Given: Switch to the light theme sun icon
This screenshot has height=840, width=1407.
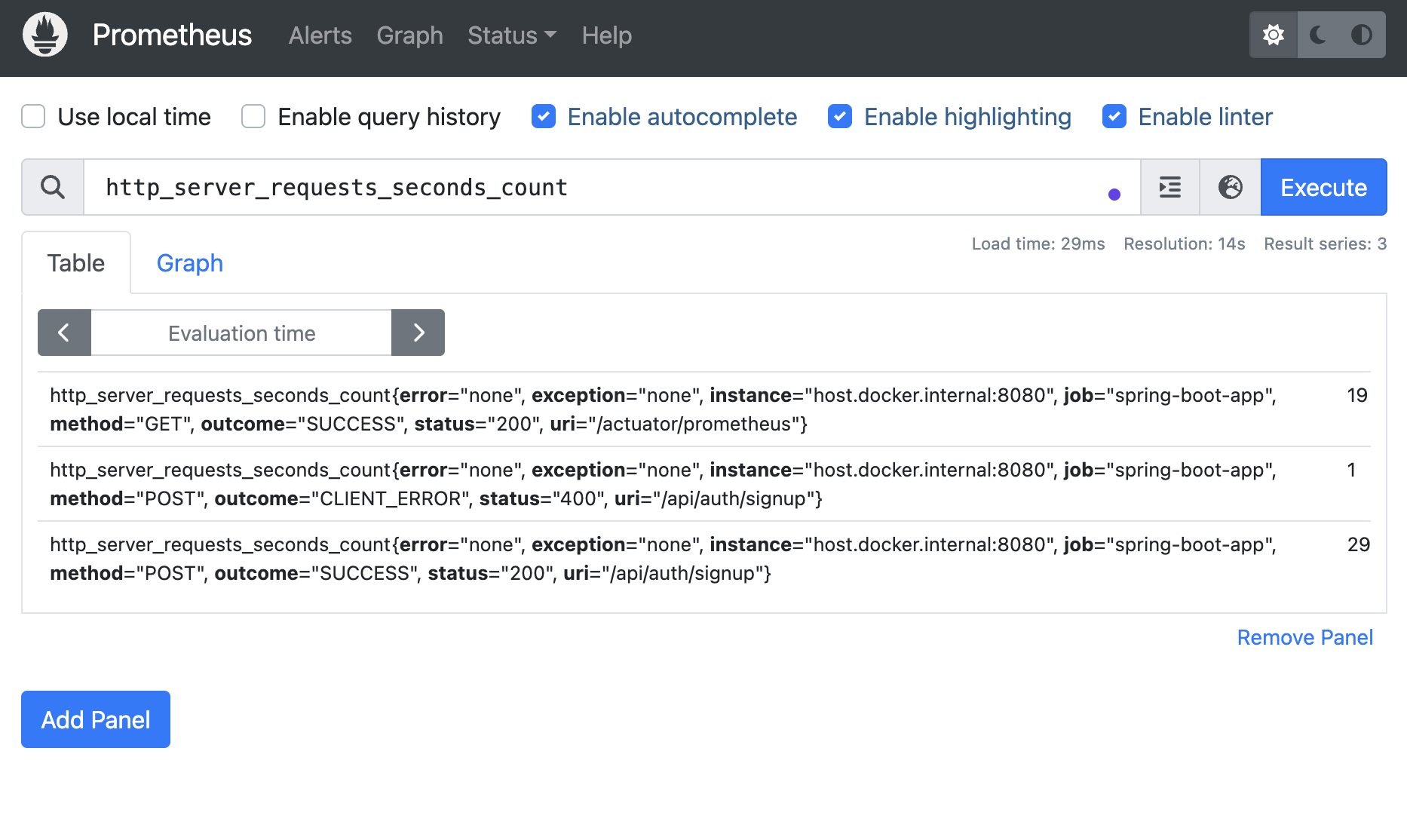Looking at the screenshot, I should 1274,35.
